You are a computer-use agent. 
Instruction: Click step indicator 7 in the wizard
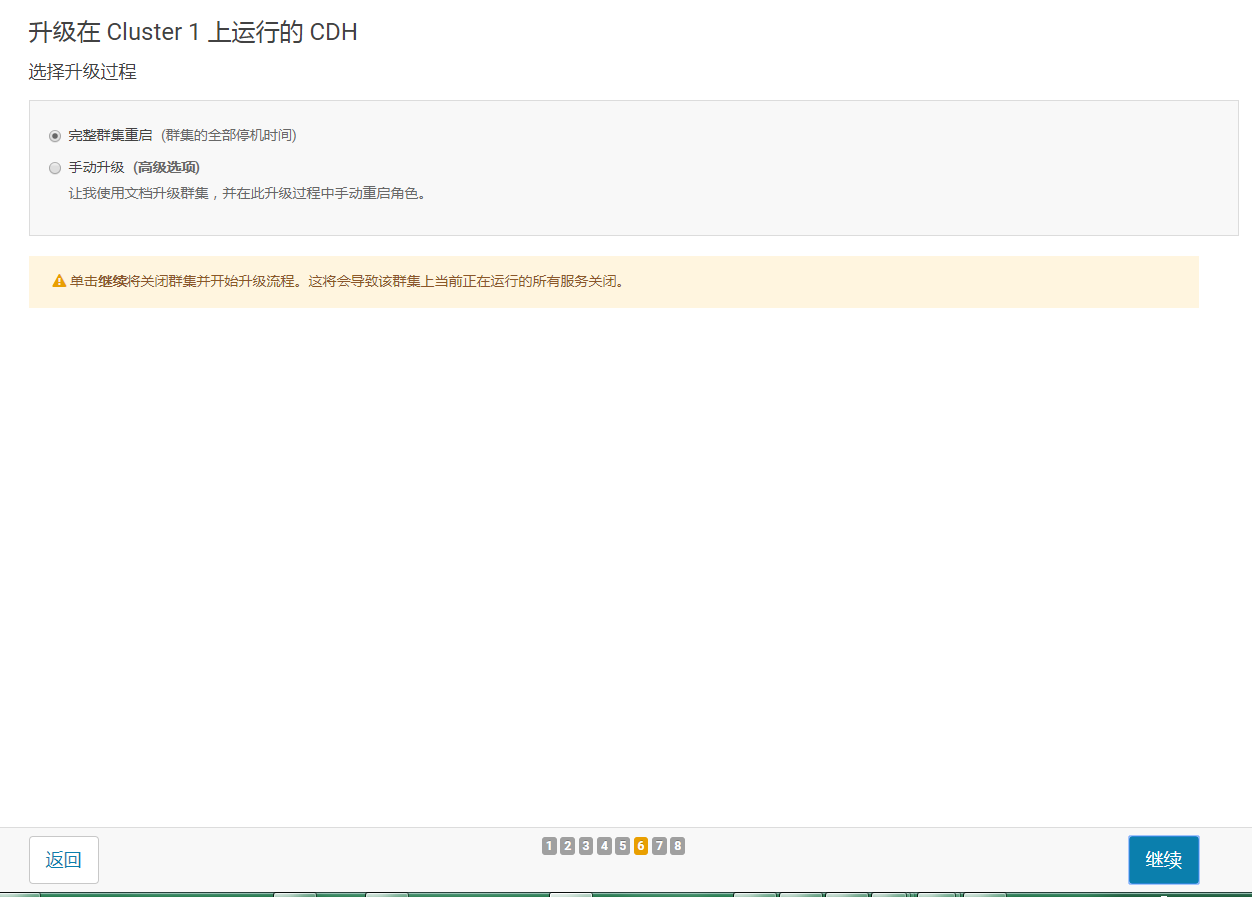click(659, 845)
